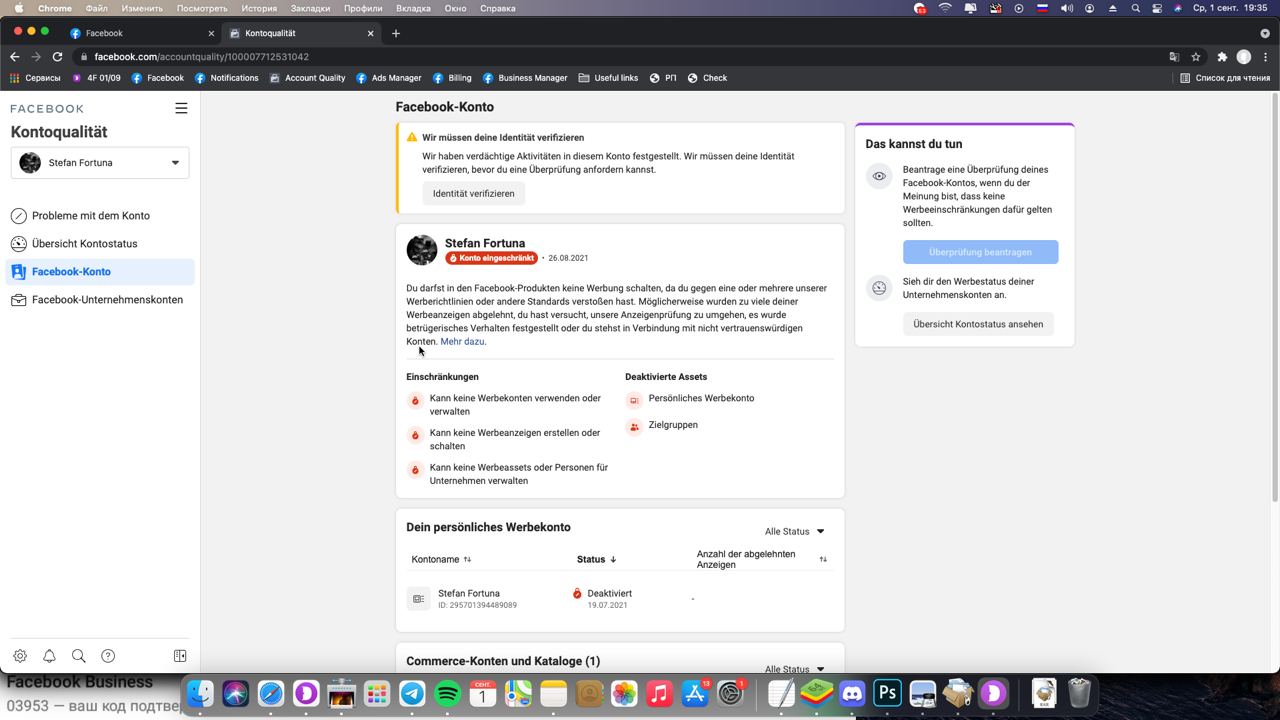Click the page vertical scrollbar

(1275, 300)
